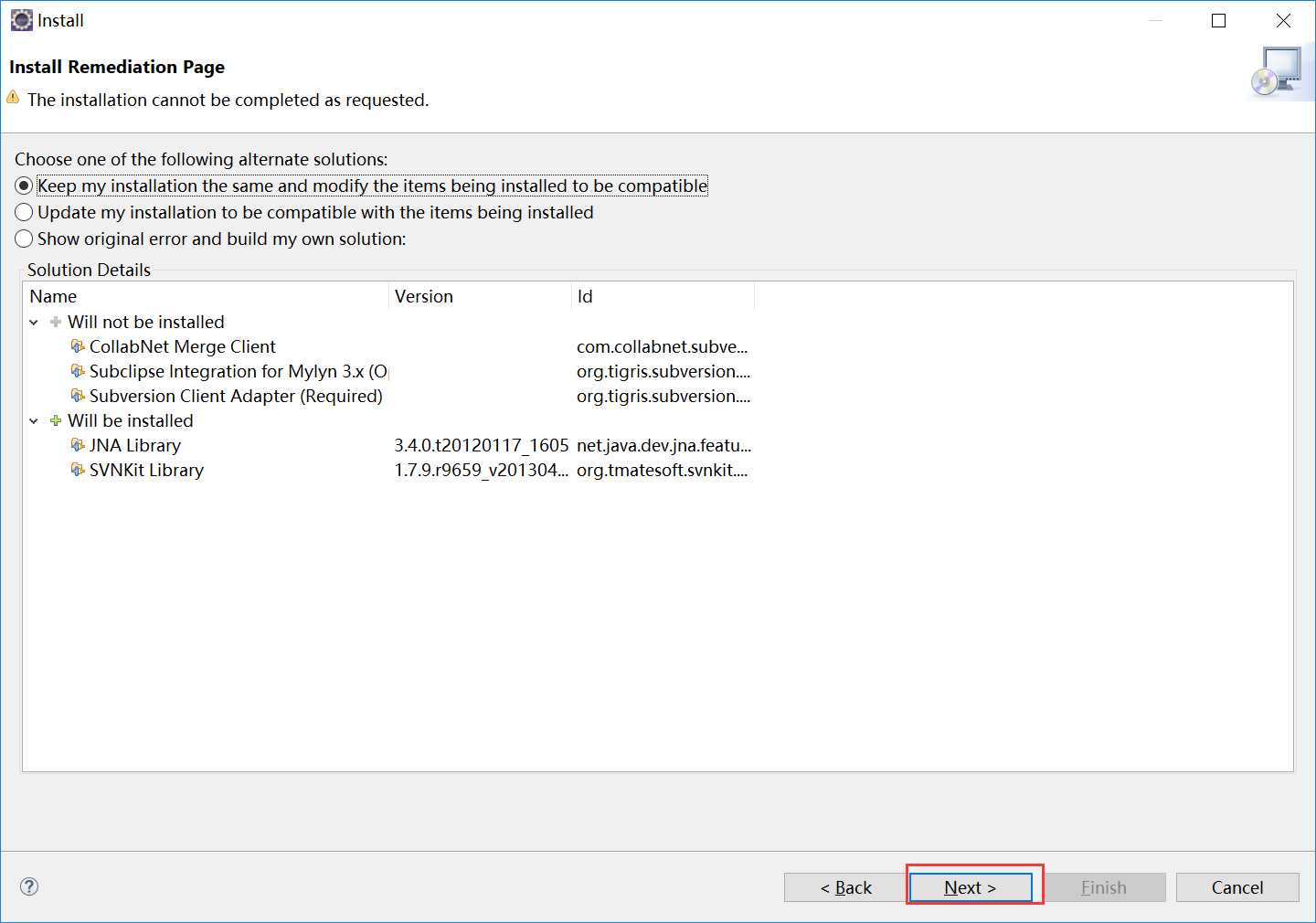This screenshot has width=1316, height=923.
Task: Click the org.tmatesoft.svnkit.... id cell
Action: point(663,470)
